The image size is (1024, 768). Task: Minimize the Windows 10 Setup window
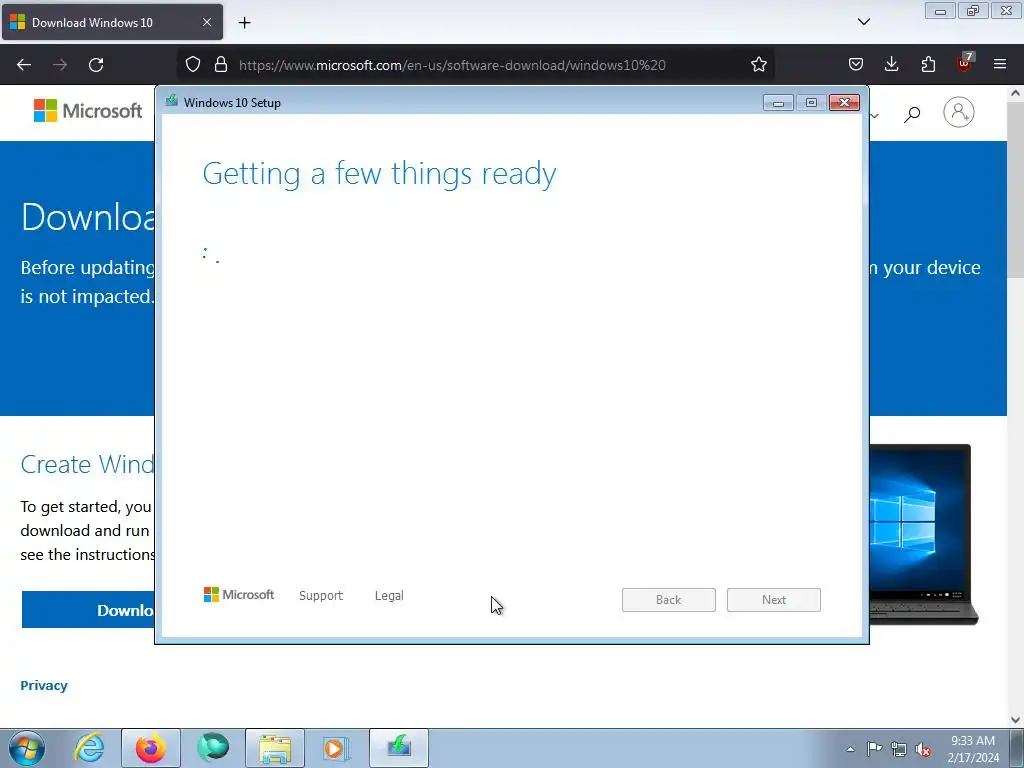pyautogui.click(x=778, y=103)
